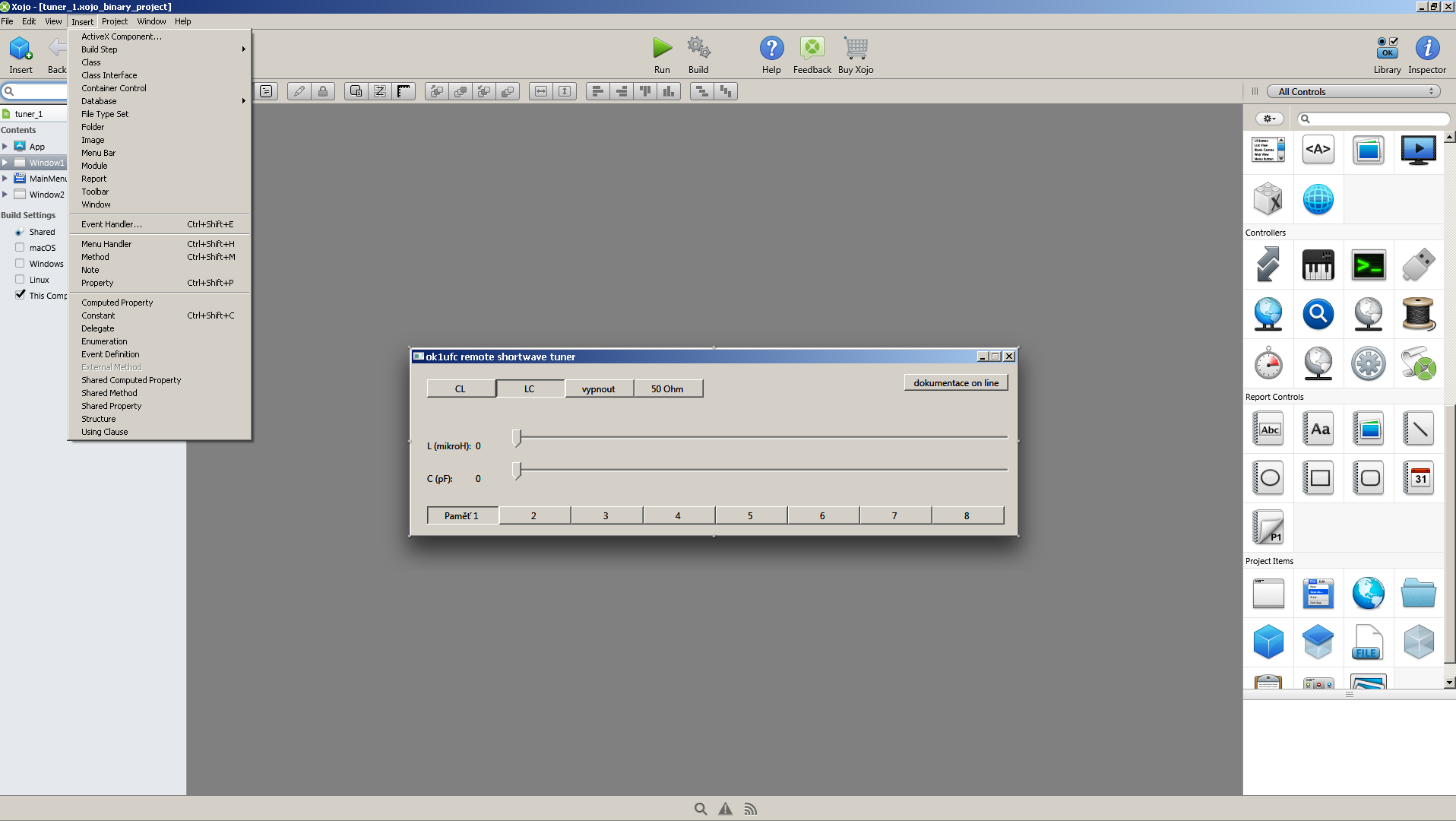Click the vypnout button
This screenshot has width=1456, height=821.
tap(598, 389)
